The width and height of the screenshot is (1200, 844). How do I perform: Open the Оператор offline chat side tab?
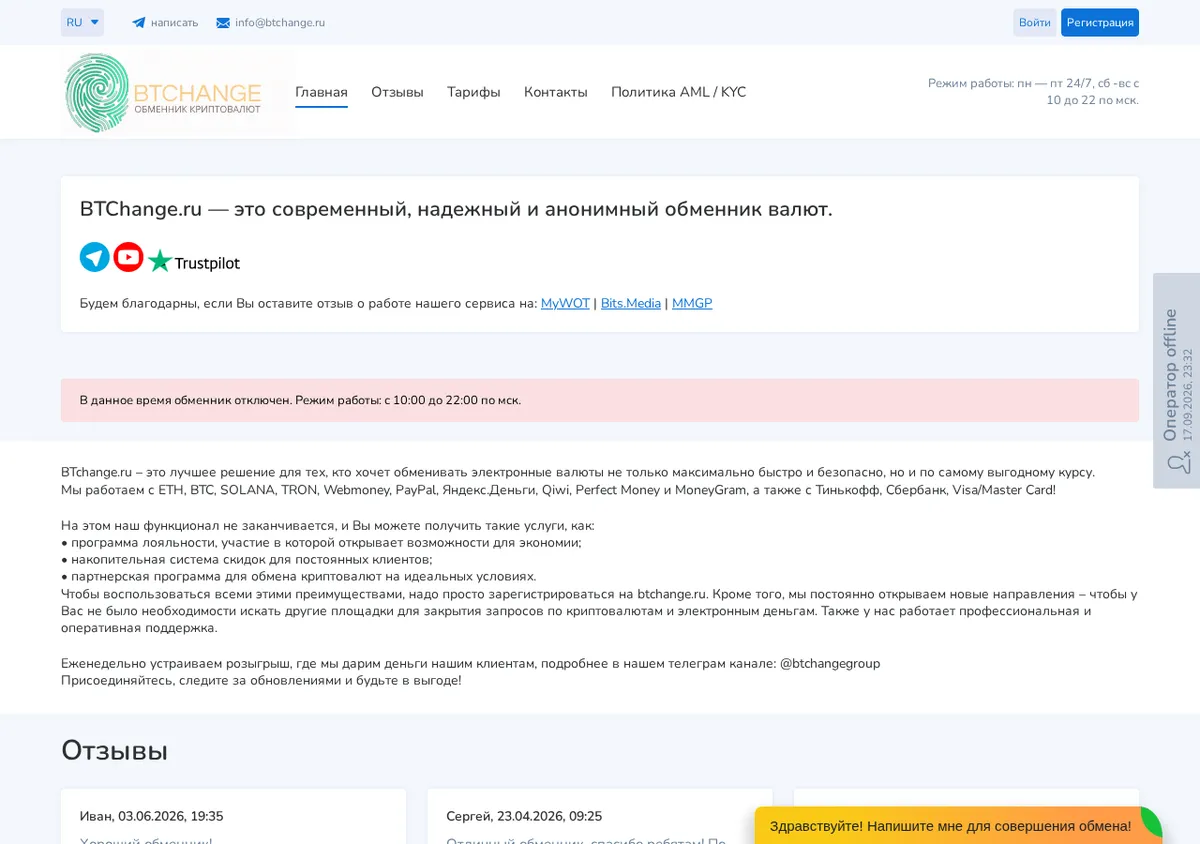(x=1176, y=380)
